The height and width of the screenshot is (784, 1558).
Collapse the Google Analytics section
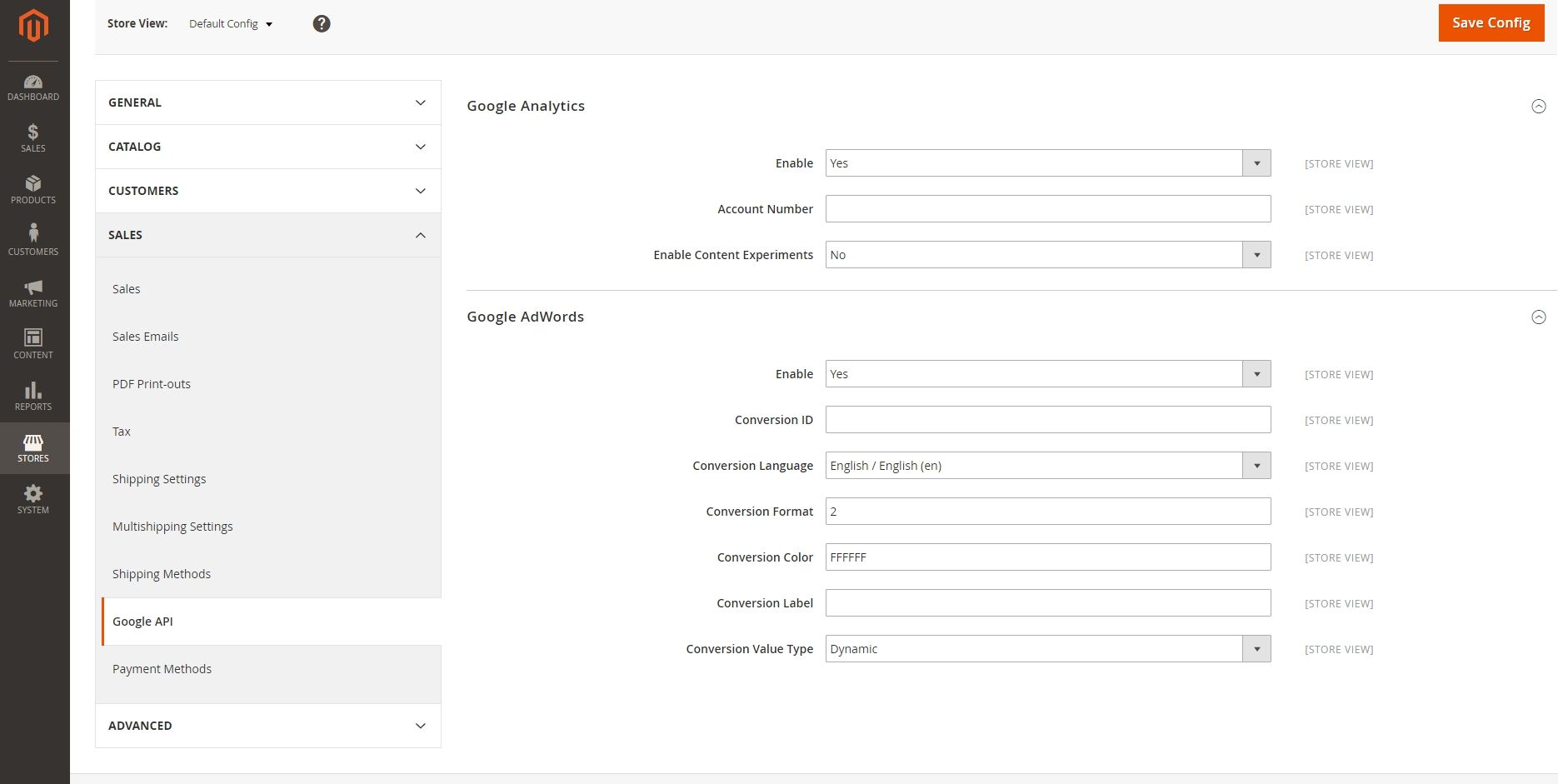tap(1539, 106)
